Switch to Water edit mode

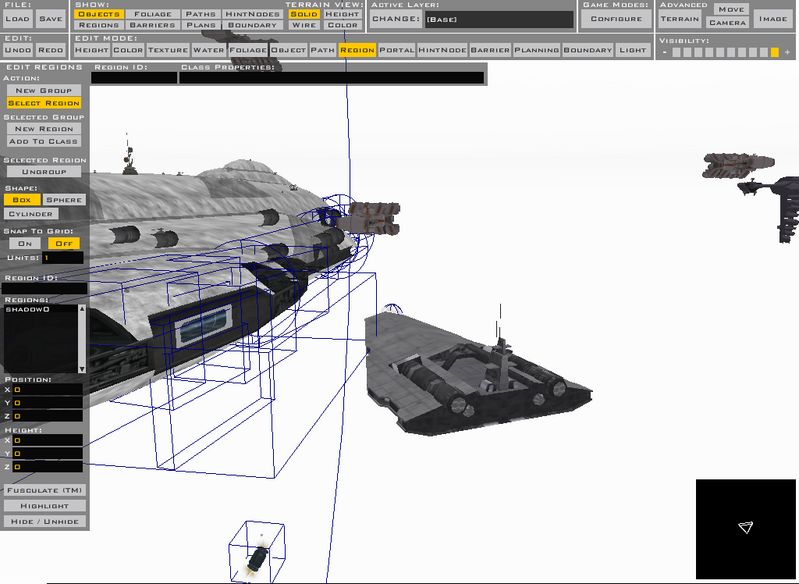point(208,50)
